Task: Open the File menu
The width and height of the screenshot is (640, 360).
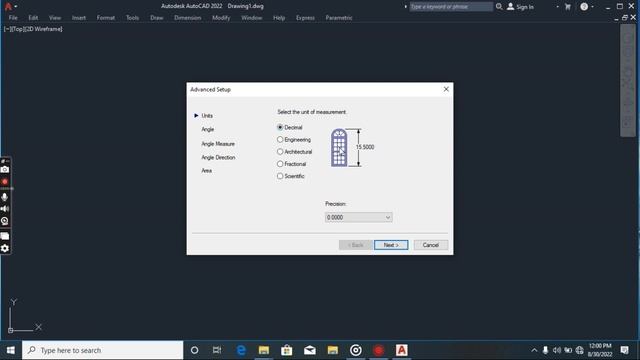Action: 13,18
